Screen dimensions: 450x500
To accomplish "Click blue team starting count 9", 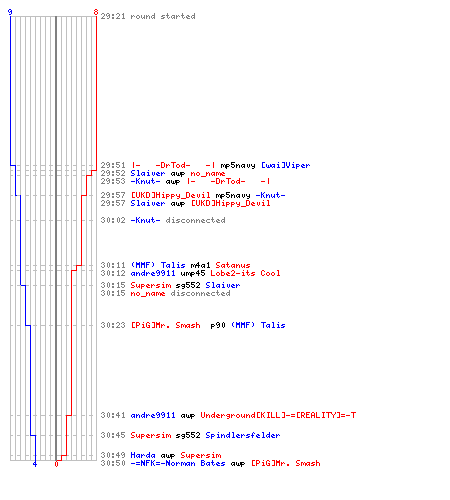I will (x=10, y=12).
